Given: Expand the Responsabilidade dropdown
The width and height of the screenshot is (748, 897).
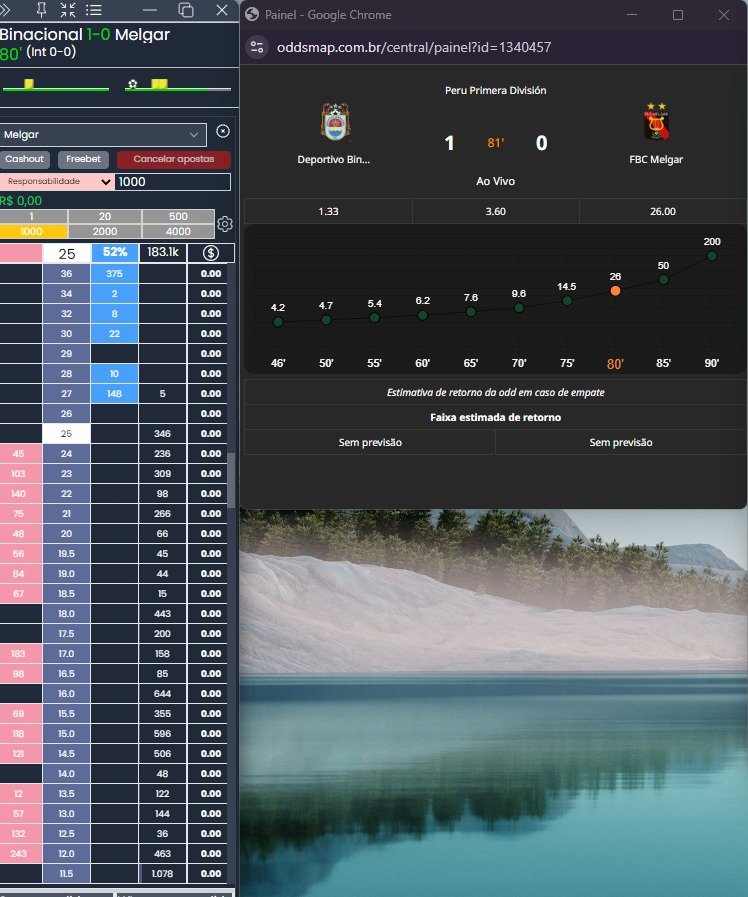Looking at the screenshot, I should click(58, 182).
